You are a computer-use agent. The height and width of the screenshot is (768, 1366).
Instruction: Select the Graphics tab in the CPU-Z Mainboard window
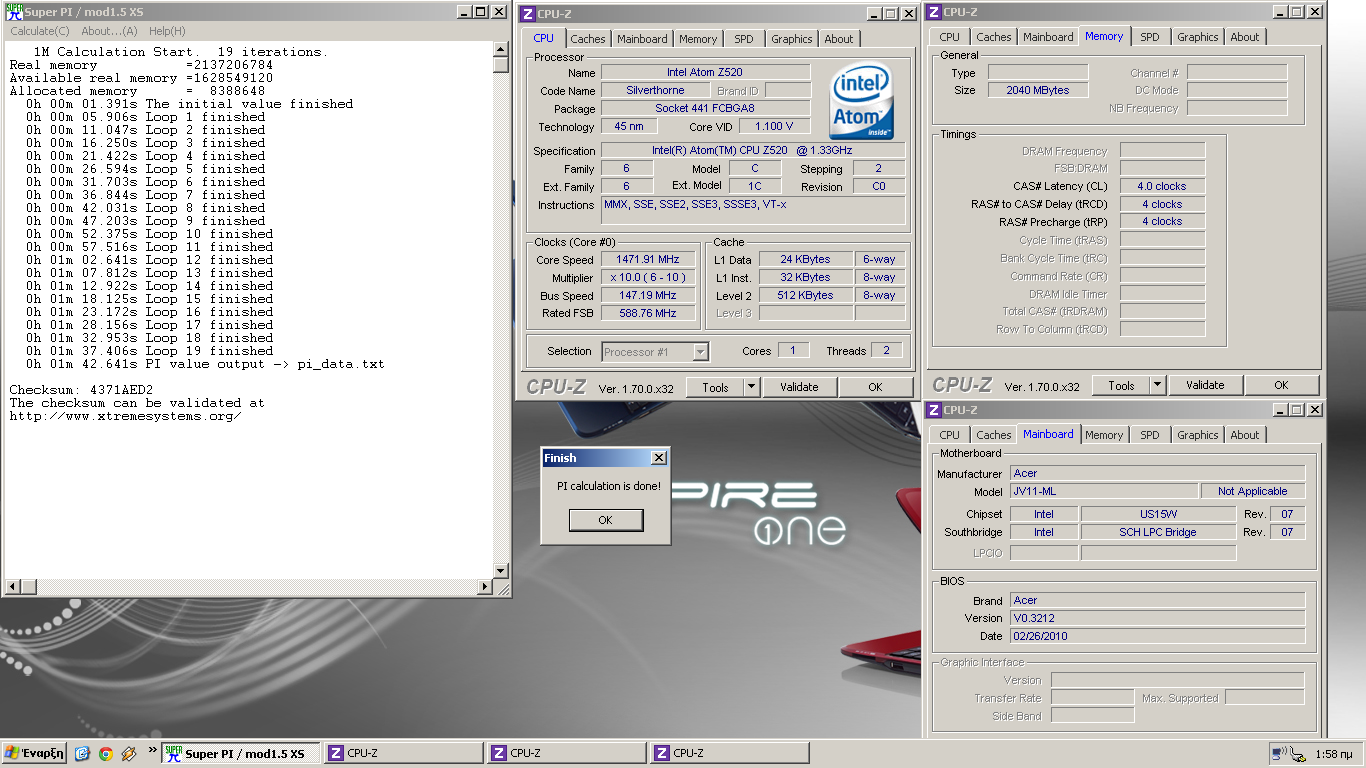tap(1198, 435)
